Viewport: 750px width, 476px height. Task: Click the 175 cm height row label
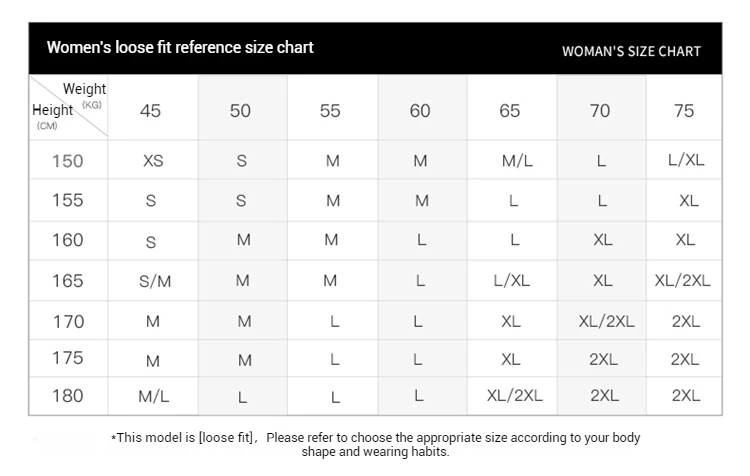click(68, 359)
